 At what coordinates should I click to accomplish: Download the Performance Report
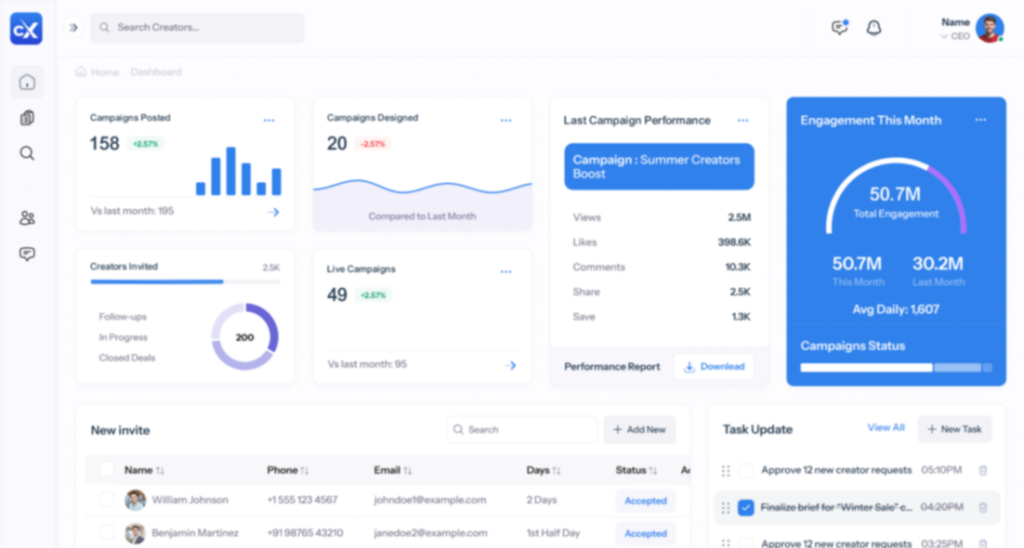[714, 367]
